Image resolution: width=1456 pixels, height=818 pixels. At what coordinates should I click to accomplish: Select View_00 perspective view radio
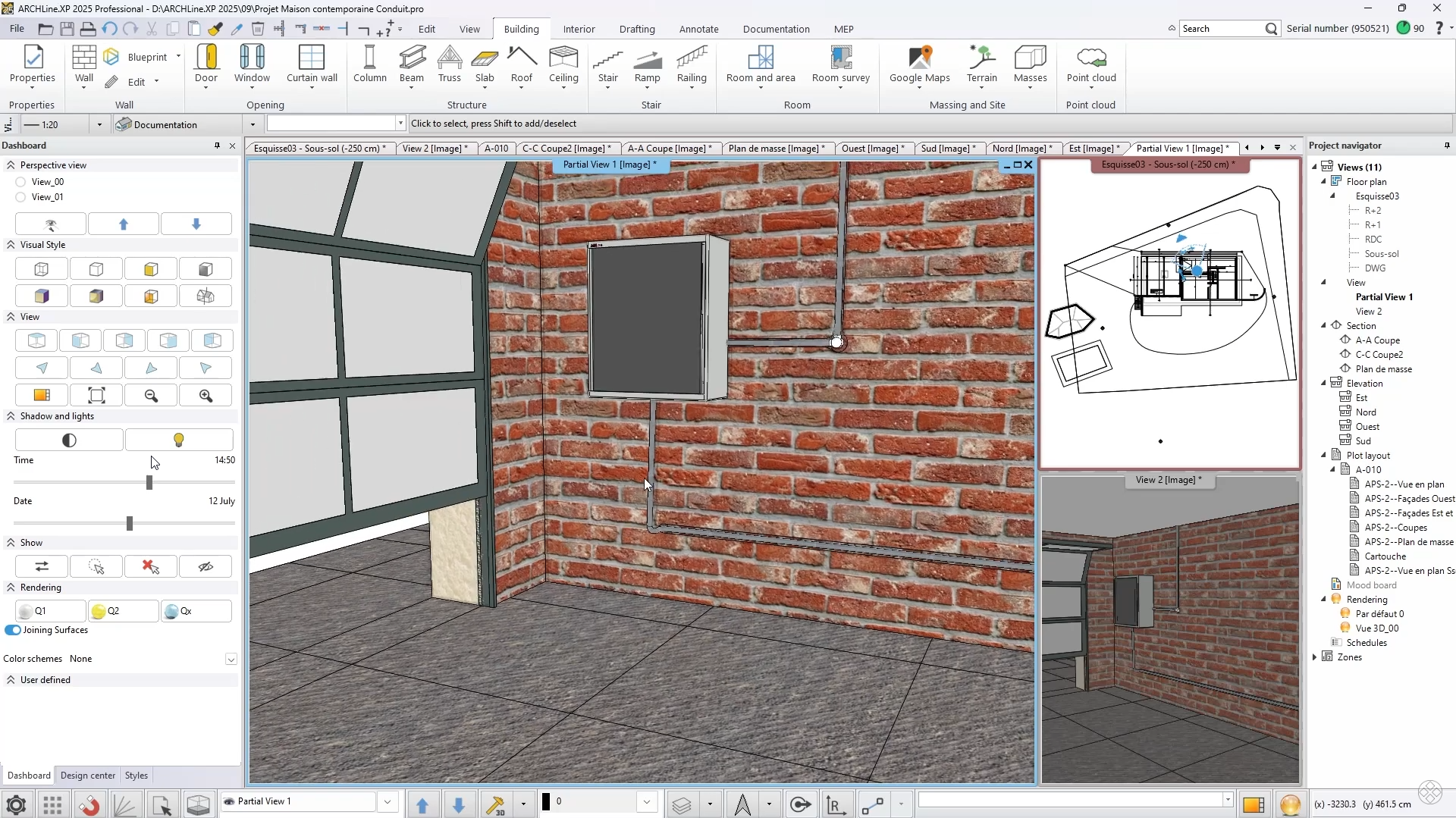coord(20,182)
